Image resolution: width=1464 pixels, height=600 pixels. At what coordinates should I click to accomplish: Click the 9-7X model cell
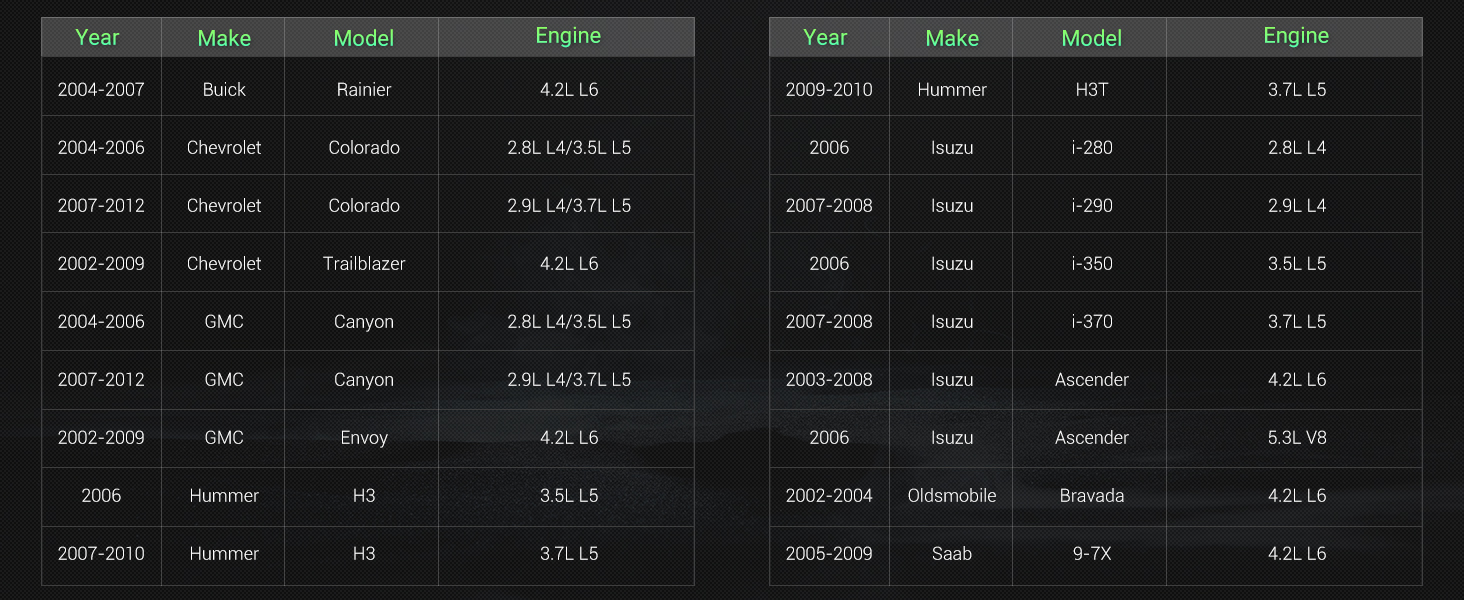(x=1090, y=553)
